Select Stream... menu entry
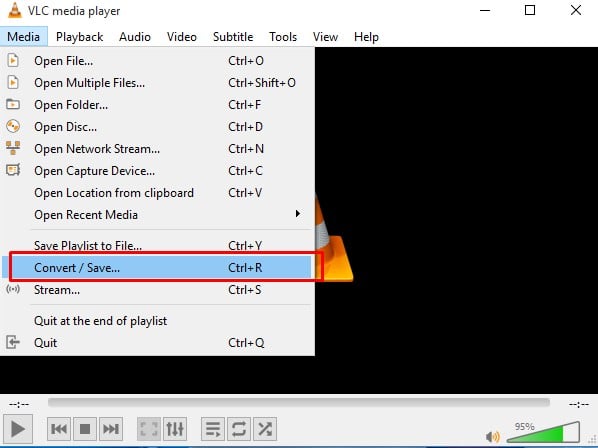This screenshot has width=598, height=448. tap(157, 290)
